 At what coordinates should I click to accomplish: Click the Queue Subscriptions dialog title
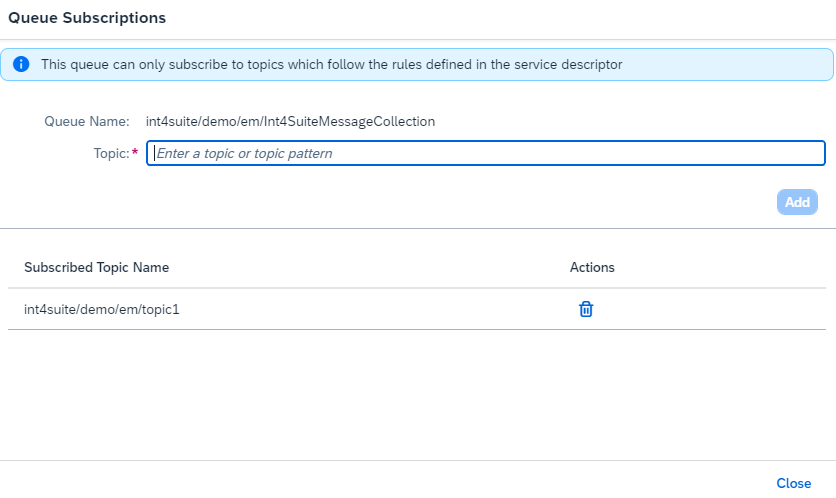pyautogui.click(x=87, y=18)
